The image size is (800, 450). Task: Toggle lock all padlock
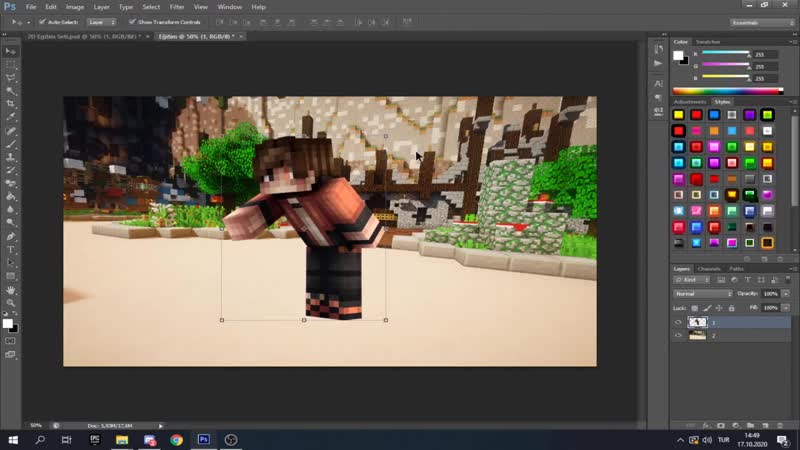732,308
